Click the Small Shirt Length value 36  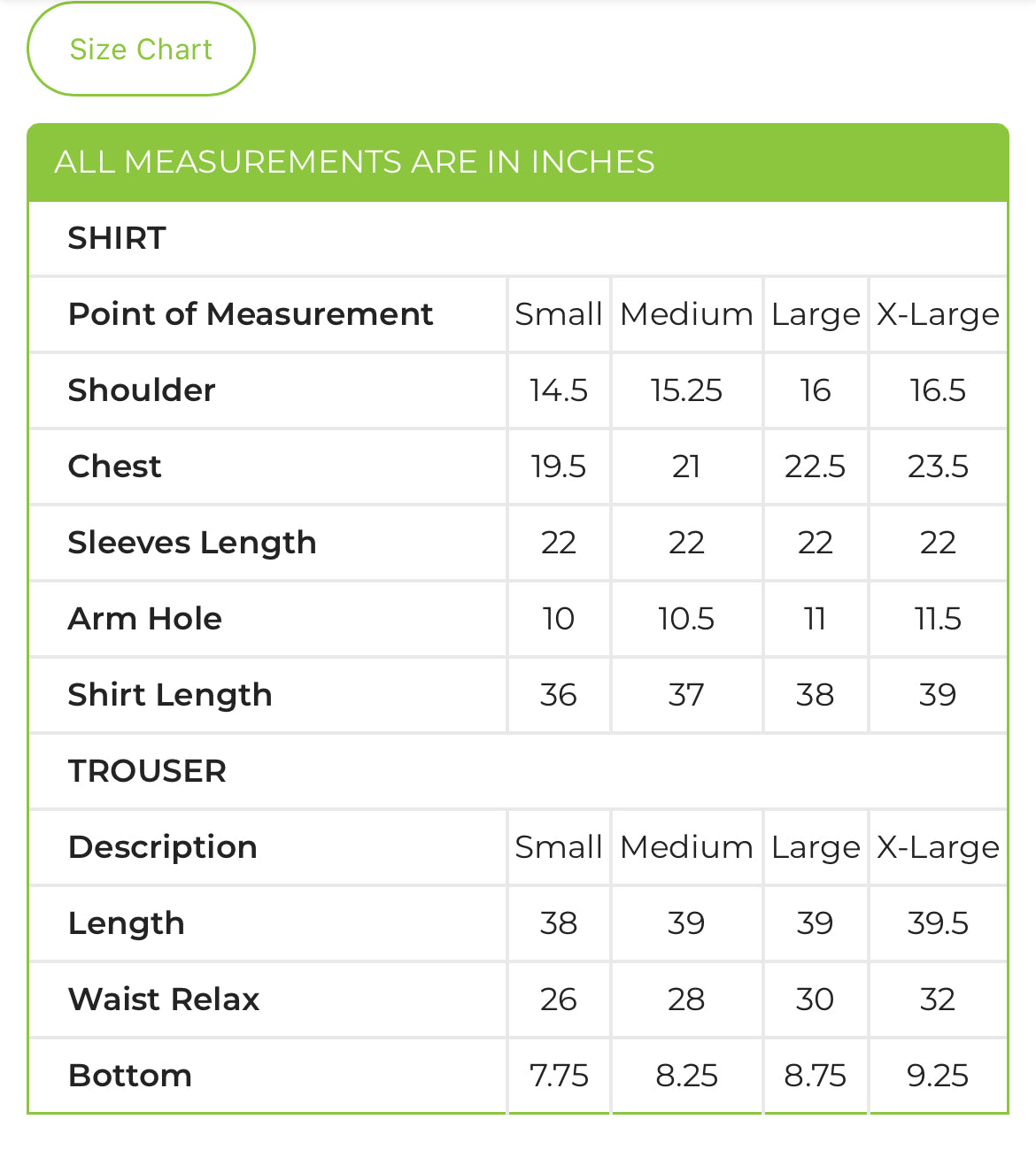click(559, 695)
